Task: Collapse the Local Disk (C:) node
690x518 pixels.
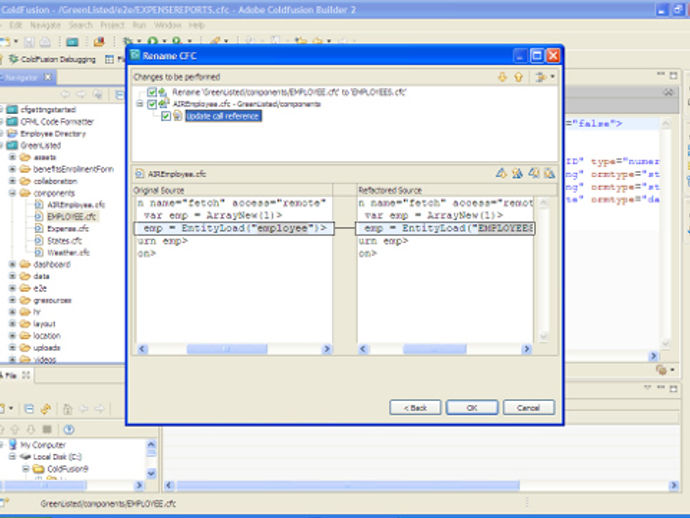Action: click(12, 457)
